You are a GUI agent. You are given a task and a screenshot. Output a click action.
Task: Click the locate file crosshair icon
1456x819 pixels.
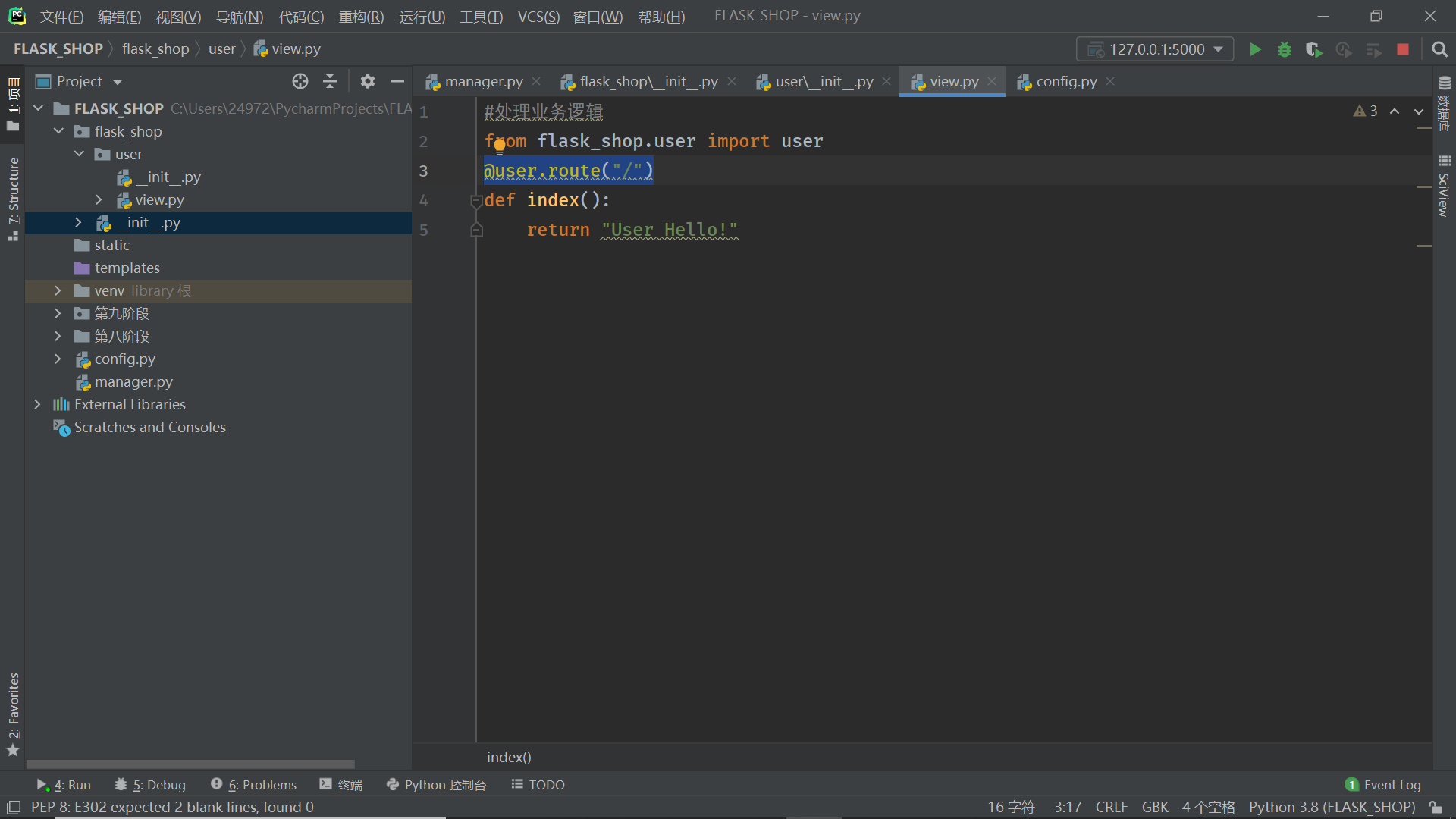tap(300, 81)
